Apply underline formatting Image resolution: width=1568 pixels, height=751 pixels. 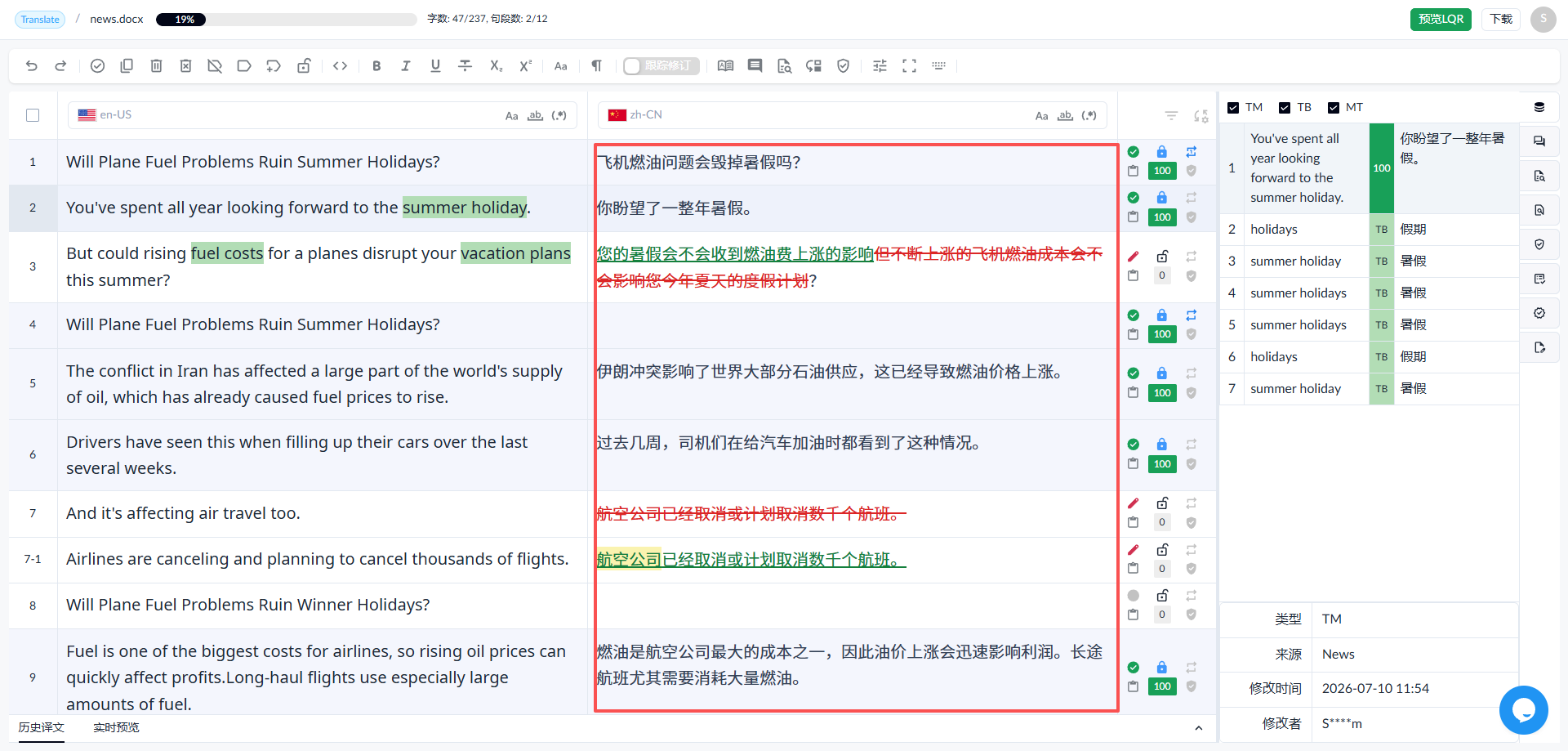click(x=435, y=66)
